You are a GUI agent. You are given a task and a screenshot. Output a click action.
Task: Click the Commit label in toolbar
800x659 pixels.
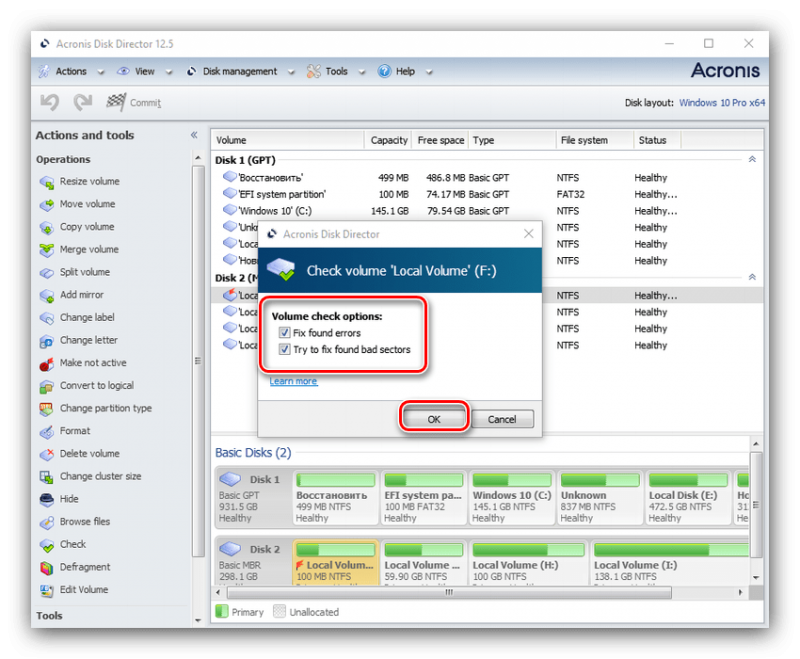(x=145, y=103)
